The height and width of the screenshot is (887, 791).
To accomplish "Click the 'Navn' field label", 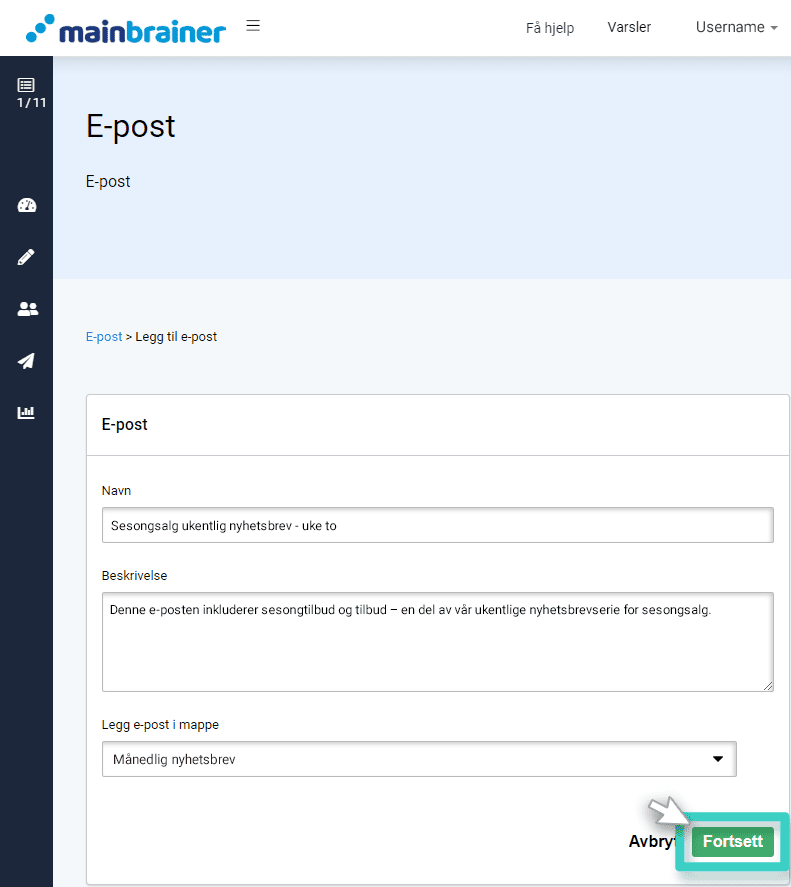I will pos(116,490).
